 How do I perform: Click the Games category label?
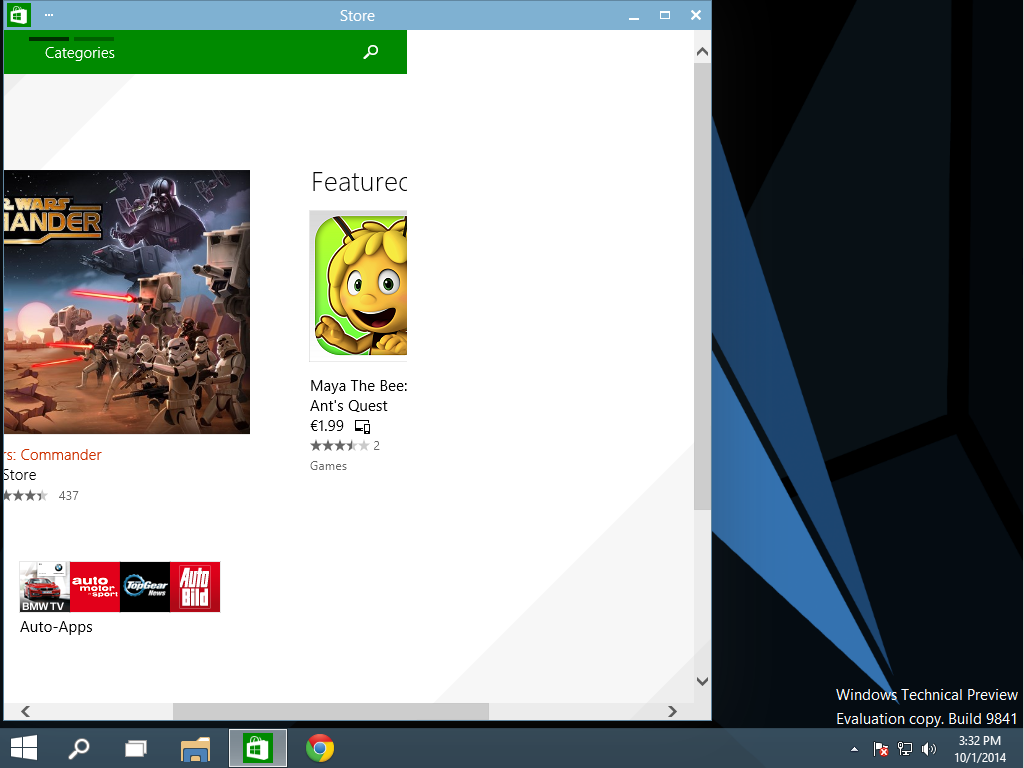(x=328, y=466)
